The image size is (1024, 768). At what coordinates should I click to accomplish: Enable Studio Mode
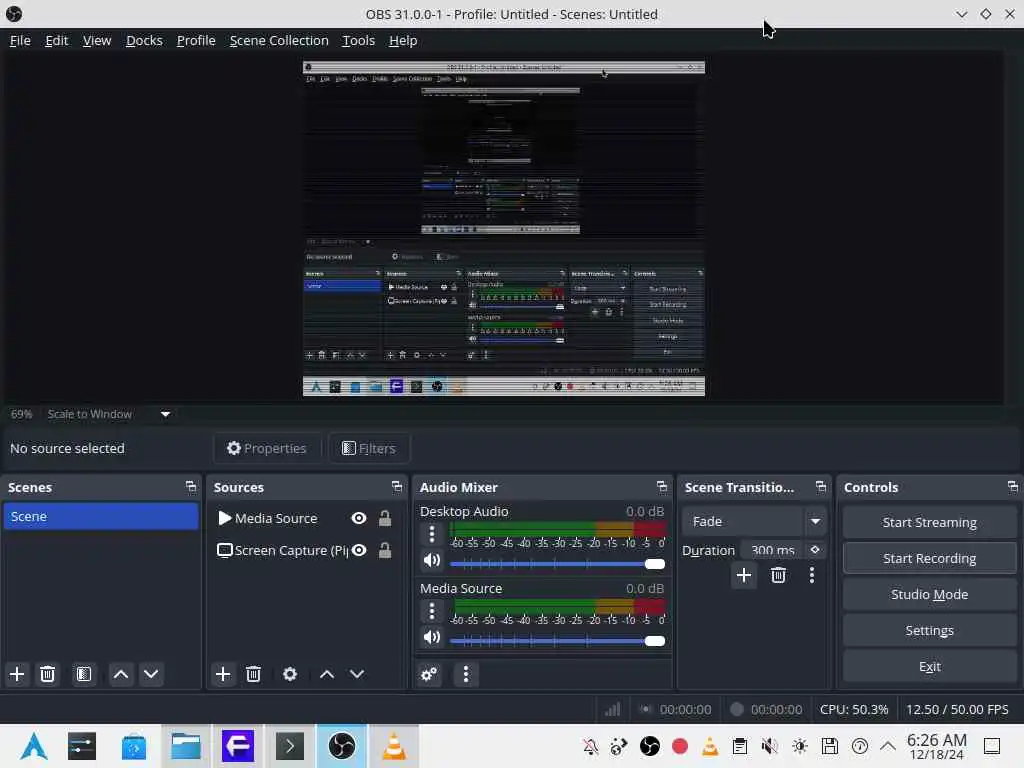pyautogui.click(x=929, y=594)
